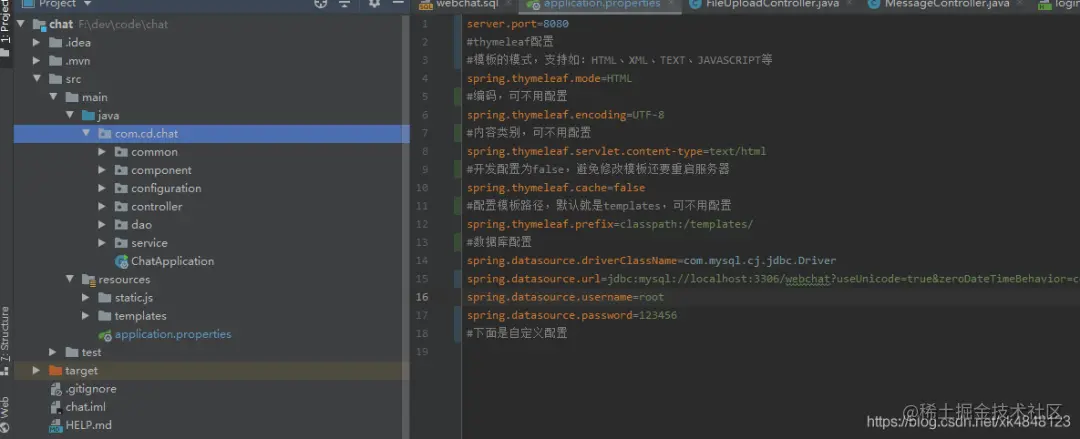Open the Structure tool window
This screenshot has width=1080, height=439.
pos(6,339)
